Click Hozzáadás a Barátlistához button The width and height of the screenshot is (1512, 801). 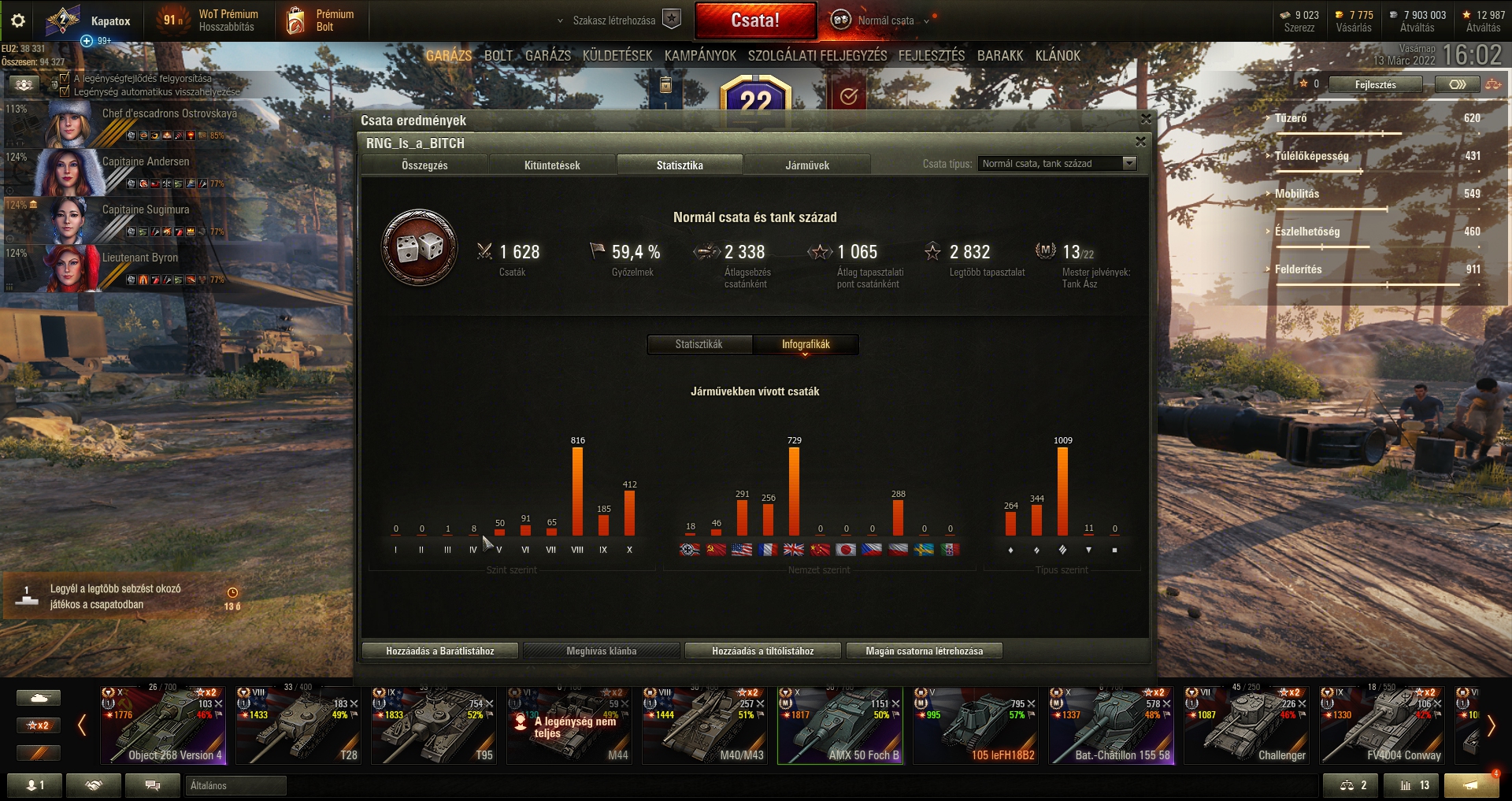click(440, 651)
